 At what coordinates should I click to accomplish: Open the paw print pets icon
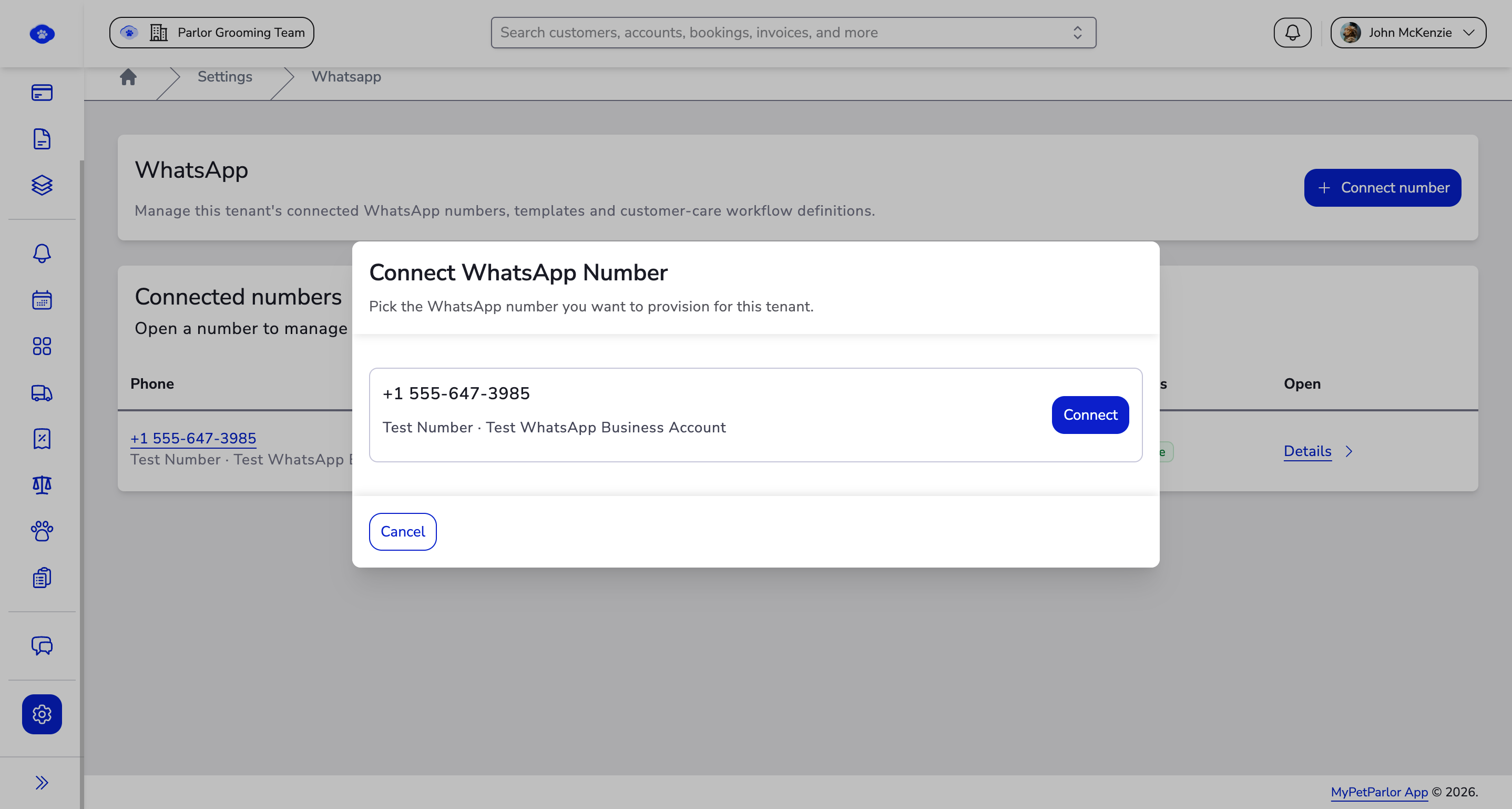click(42, 531)
